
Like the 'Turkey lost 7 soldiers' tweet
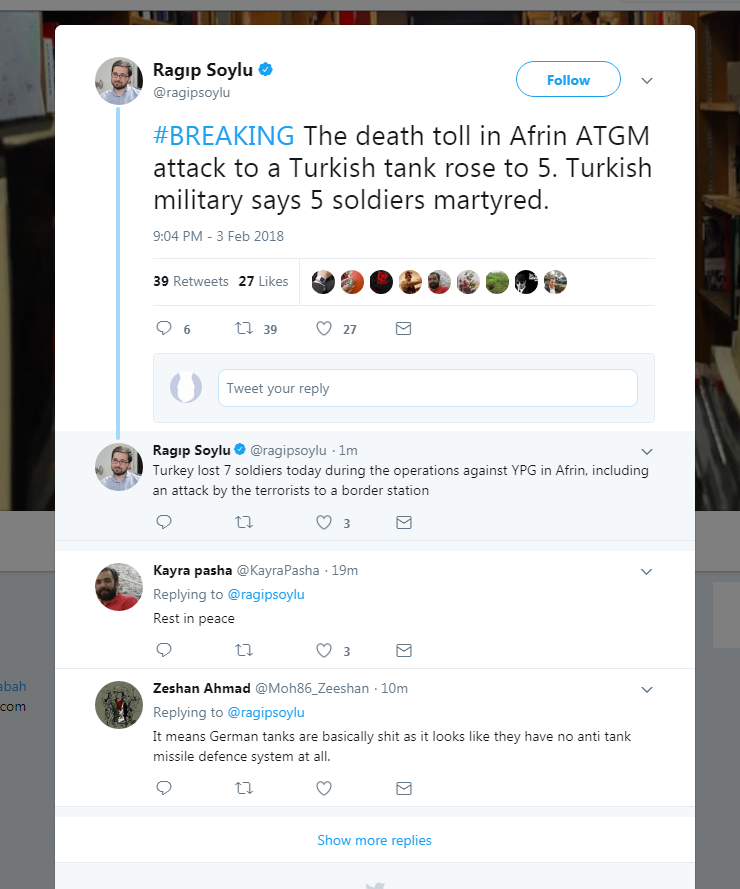click(x=324, y=522)
